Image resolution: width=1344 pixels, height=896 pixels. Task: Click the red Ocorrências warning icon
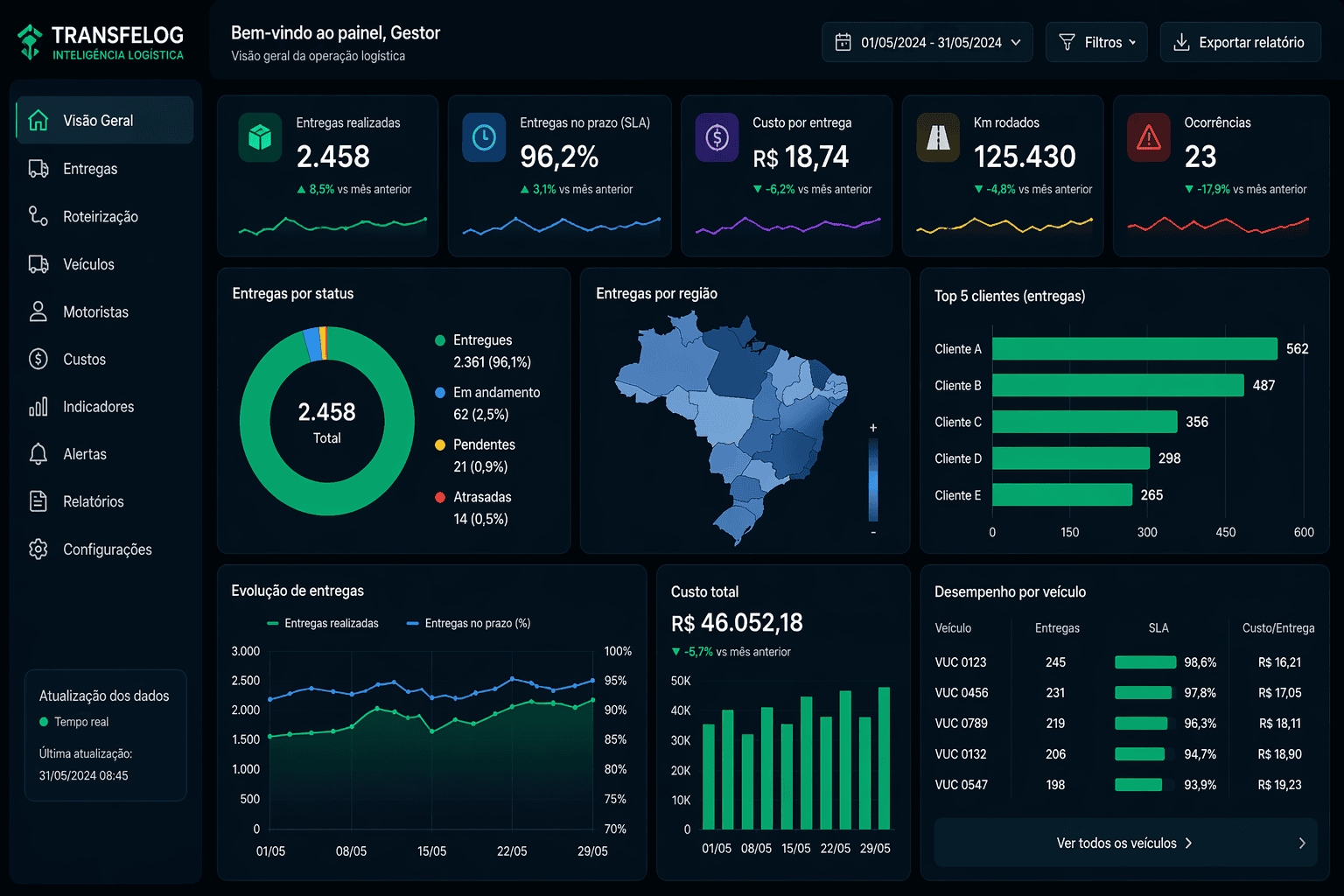point(1148,137)
